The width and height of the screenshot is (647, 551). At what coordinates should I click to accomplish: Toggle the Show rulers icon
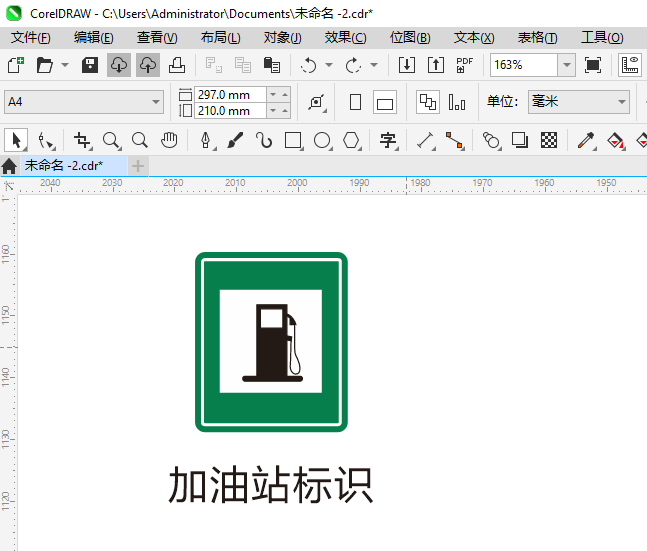point(630,65)
